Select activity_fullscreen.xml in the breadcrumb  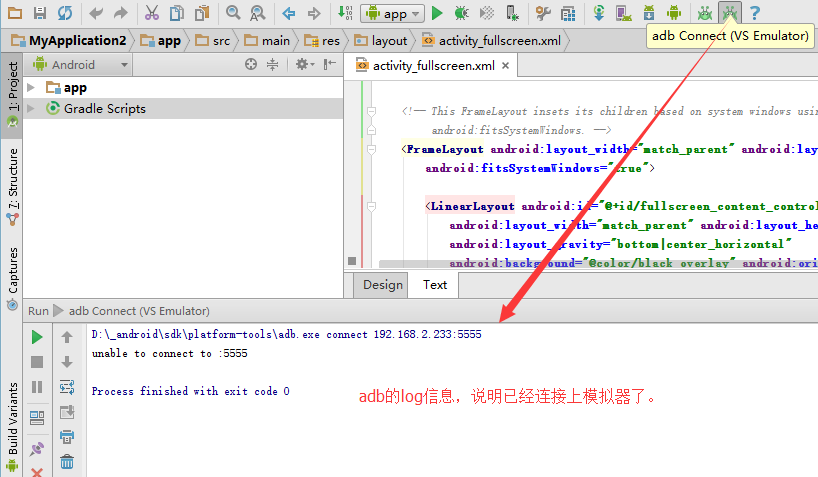[491, 40]
